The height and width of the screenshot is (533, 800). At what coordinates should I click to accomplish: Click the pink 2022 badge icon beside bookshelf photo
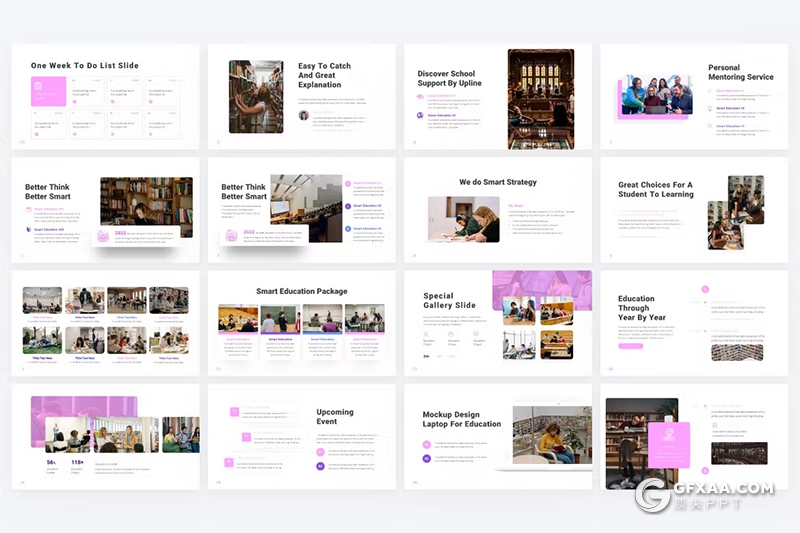tap(103, 236)
